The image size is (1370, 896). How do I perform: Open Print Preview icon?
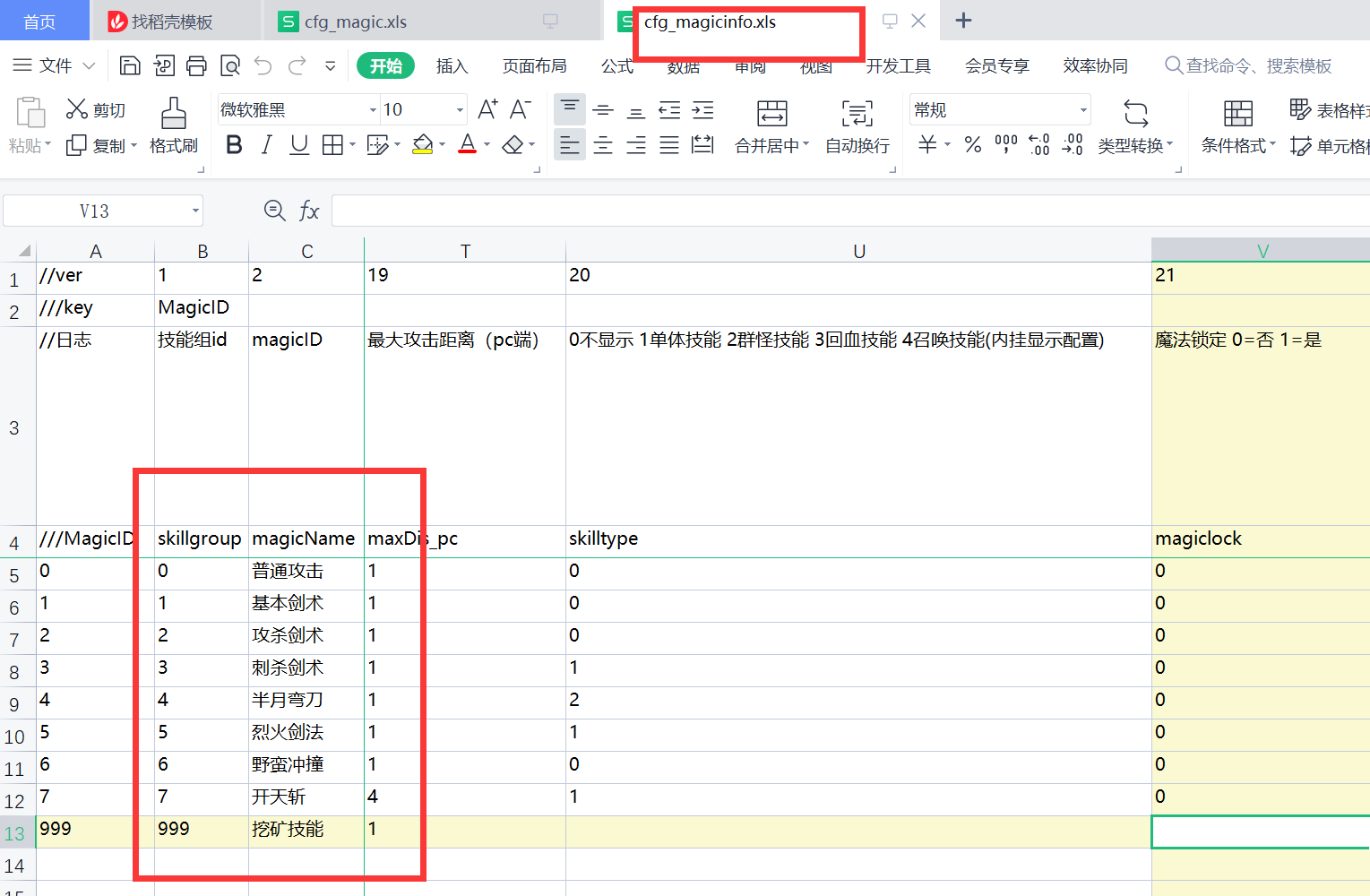click(x=230, y=65)
